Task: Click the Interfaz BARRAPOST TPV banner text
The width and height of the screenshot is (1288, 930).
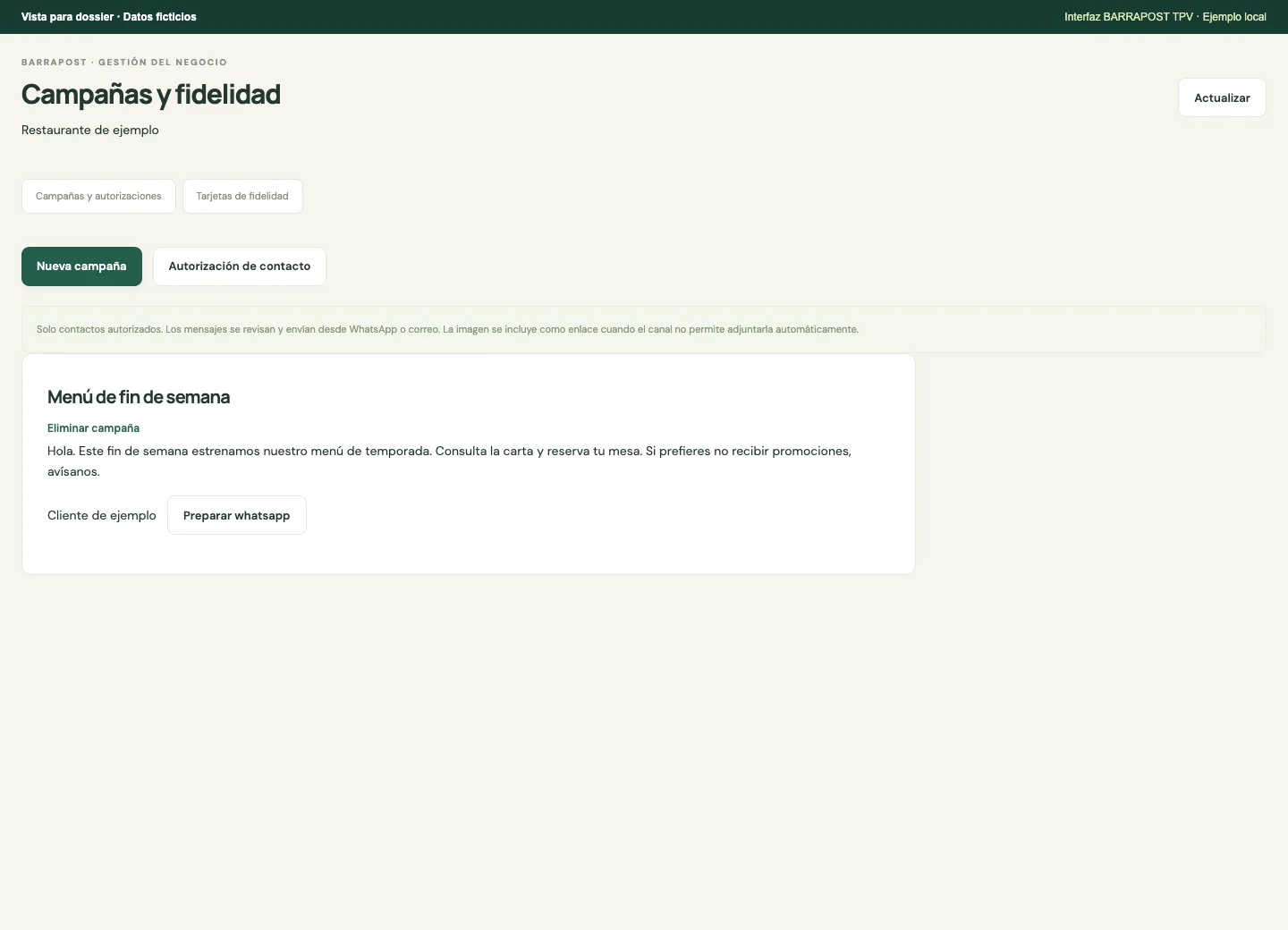Action: point(1165,17)
